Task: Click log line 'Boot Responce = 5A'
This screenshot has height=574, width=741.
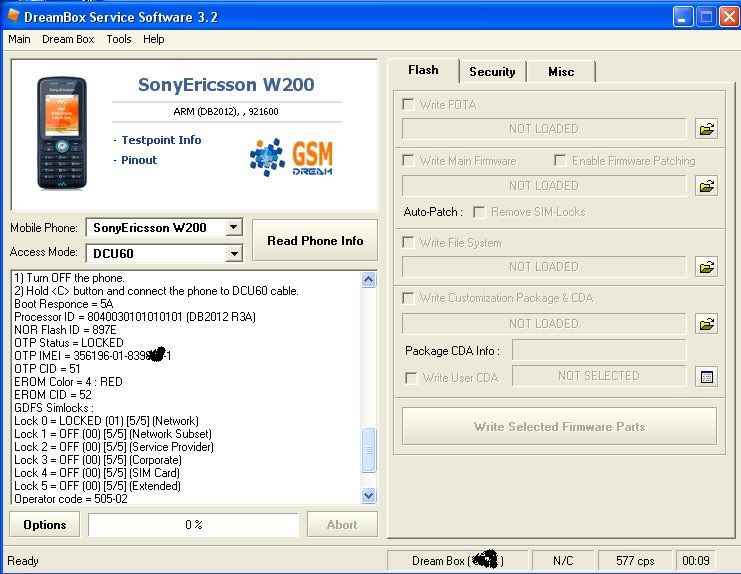Action: pos(64,304)
